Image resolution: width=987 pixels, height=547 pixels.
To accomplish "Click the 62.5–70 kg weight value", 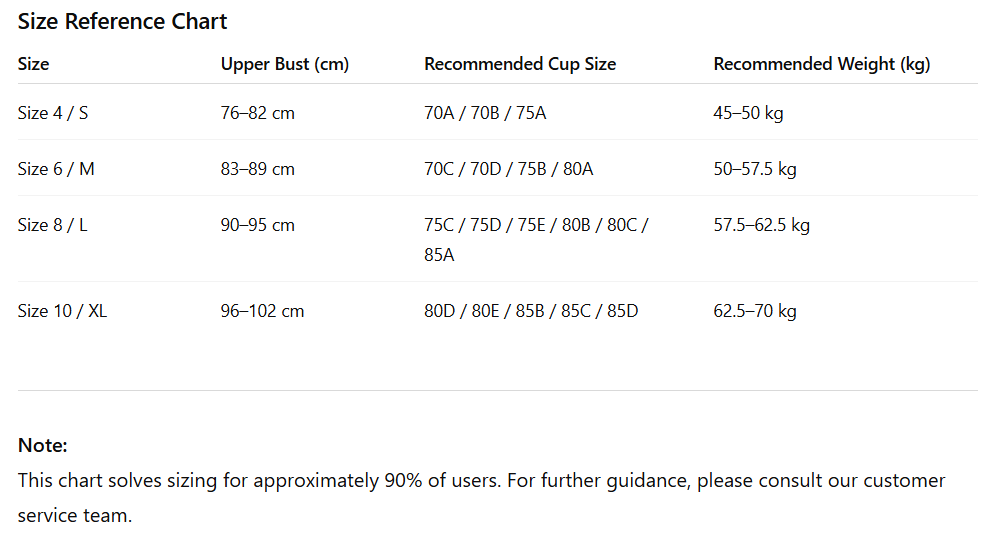I will point(754,311).
